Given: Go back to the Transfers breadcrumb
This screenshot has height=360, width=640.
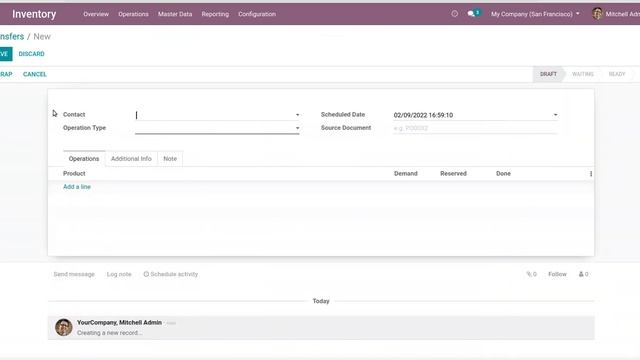Looking at the screenshot, I should tap(12, 36).
